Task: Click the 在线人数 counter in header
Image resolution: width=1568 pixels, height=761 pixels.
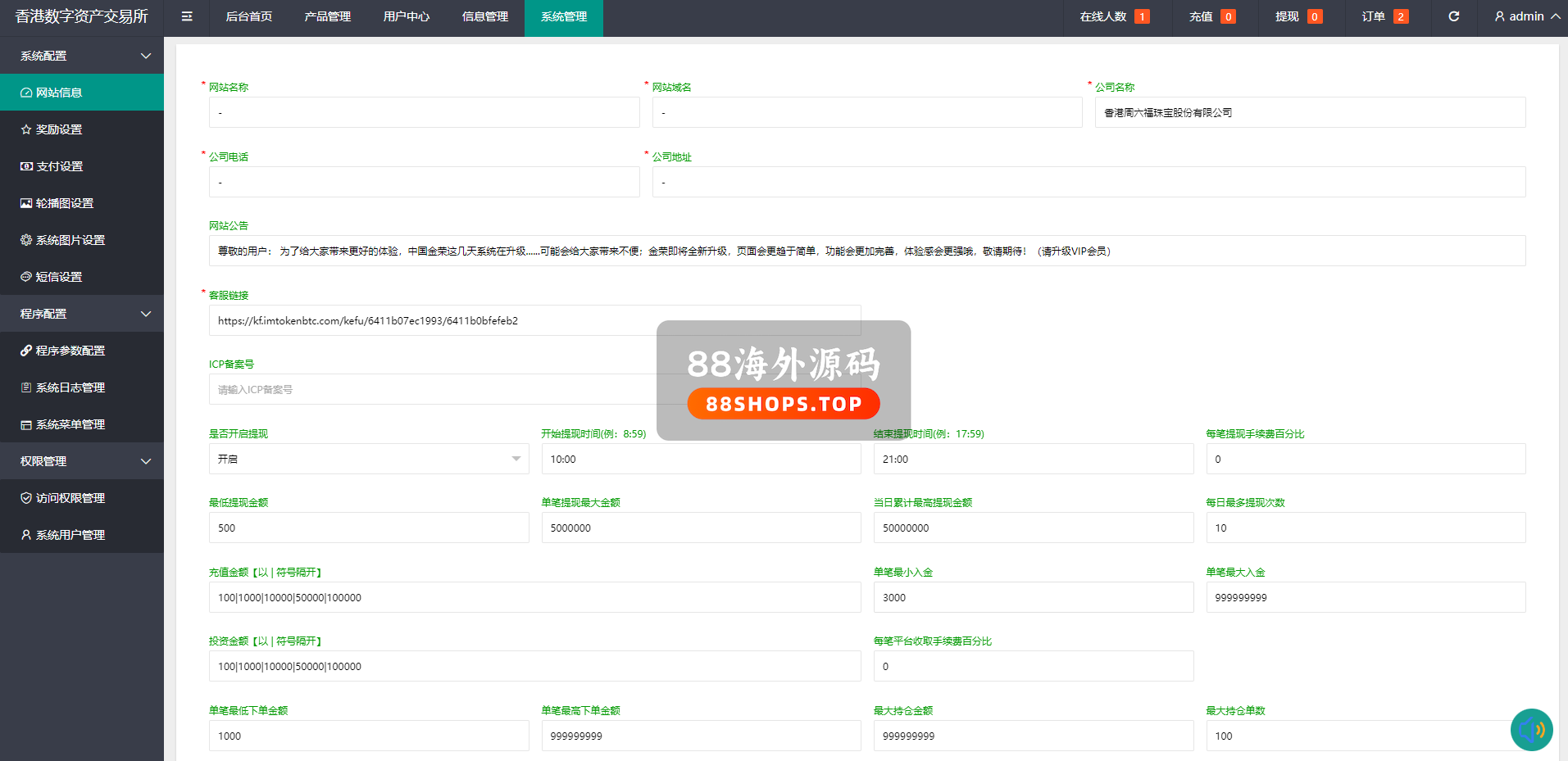Action: (1113, 16)
